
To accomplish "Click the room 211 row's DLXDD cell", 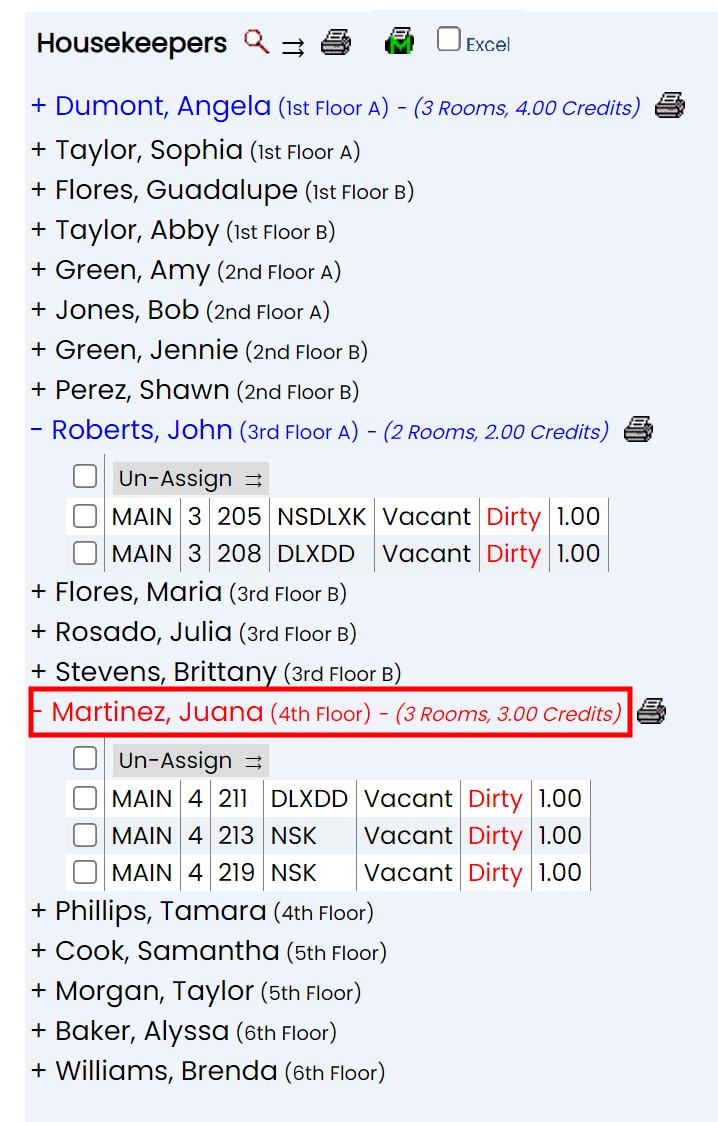I will 309,799.
